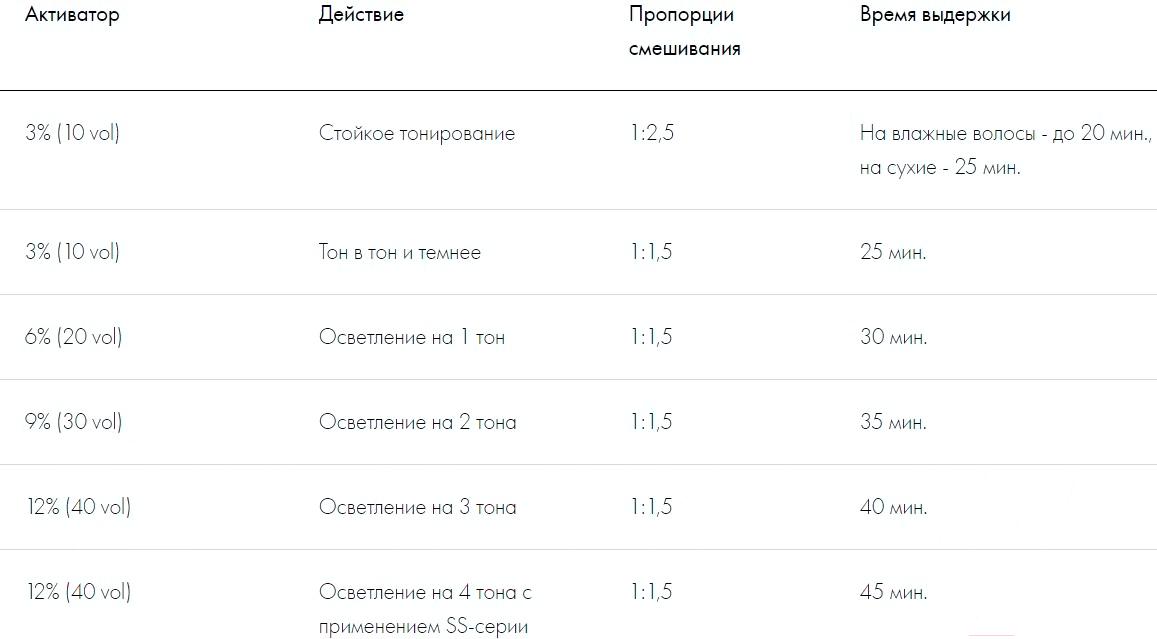The width and height of the screenshot is (1157, 639).
Task: Click the "45 мин." exposure time cell
Action: [x=893, y=592]
